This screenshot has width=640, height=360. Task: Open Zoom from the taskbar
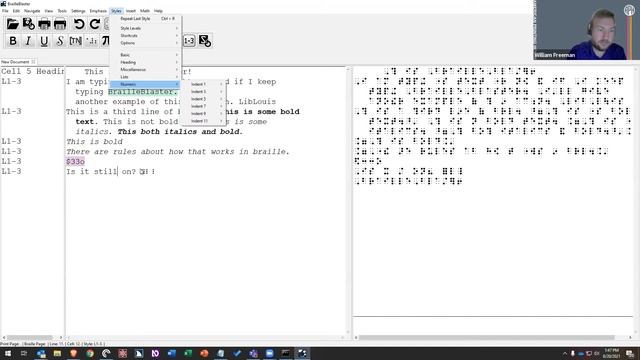(x=269, y=353)
